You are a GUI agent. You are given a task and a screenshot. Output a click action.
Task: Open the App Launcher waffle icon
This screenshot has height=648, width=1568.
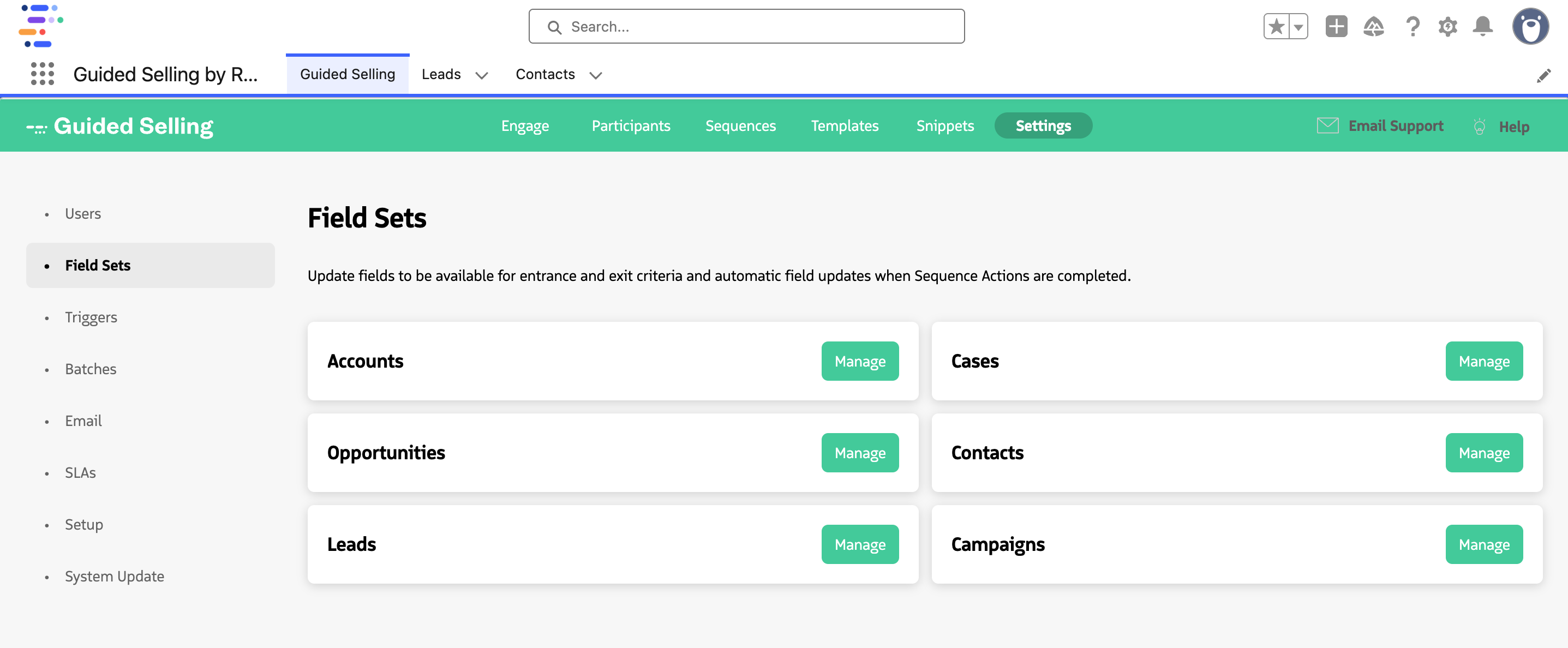point(41,74)
